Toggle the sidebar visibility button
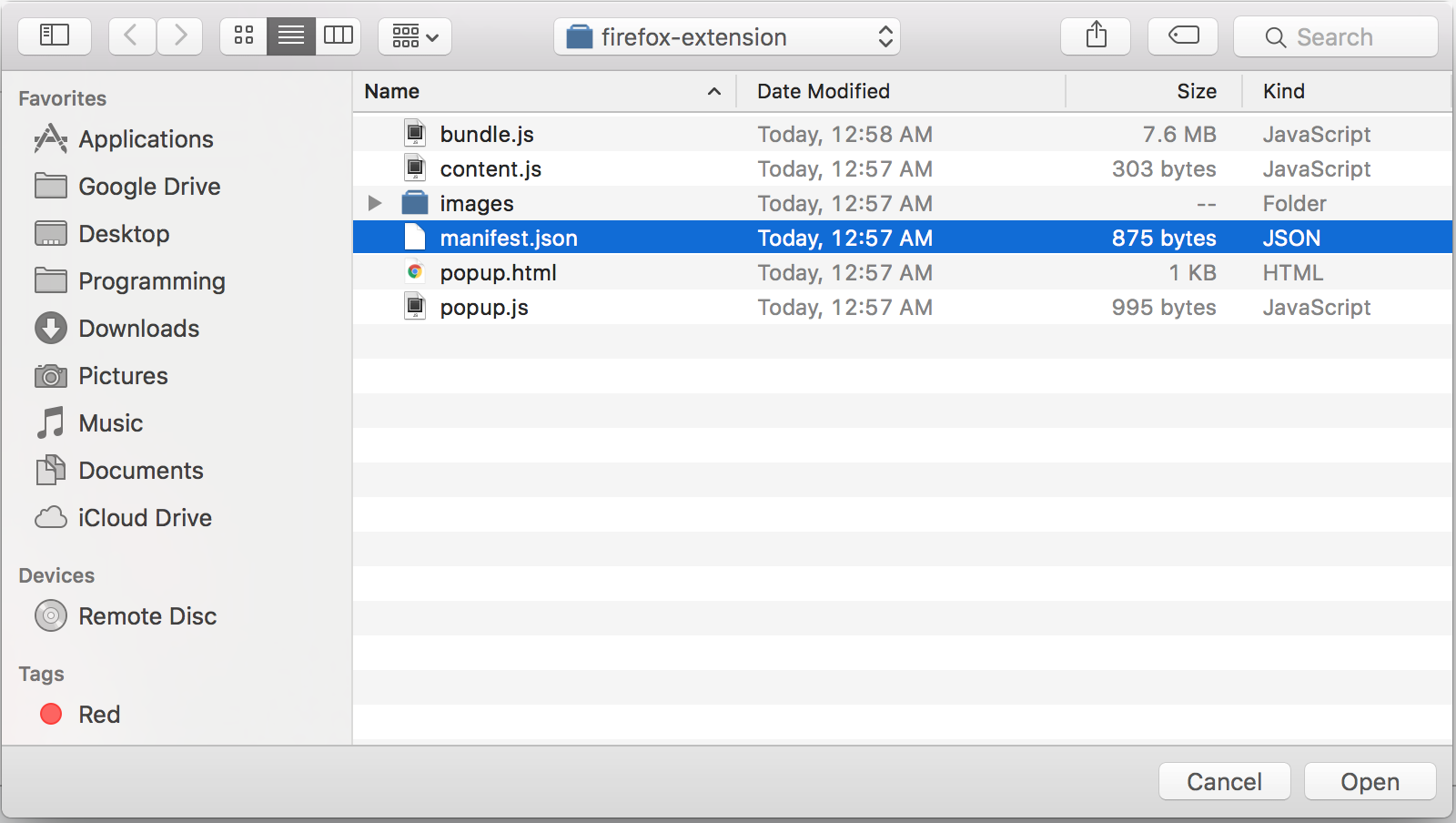 (55, 36)
